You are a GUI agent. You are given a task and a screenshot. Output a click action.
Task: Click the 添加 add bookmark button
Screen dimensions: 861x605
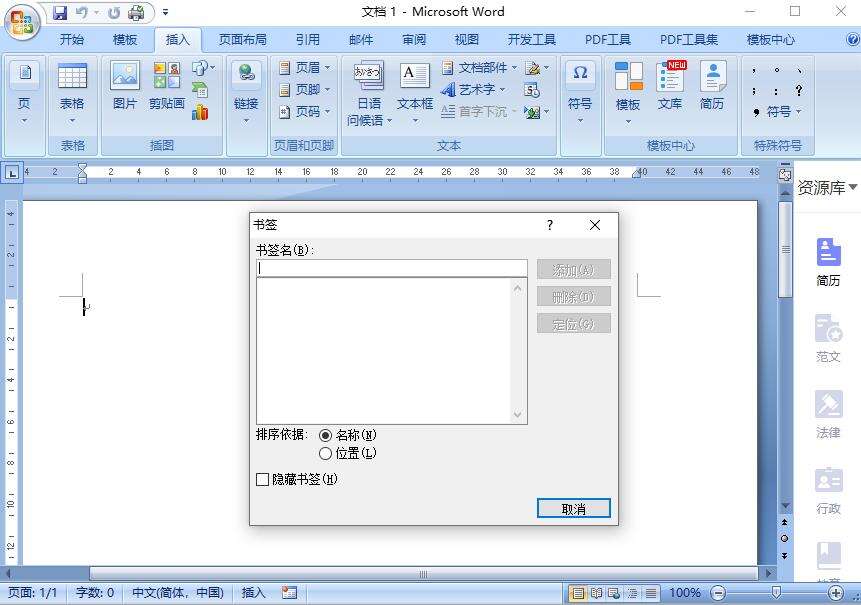(574, 270)
